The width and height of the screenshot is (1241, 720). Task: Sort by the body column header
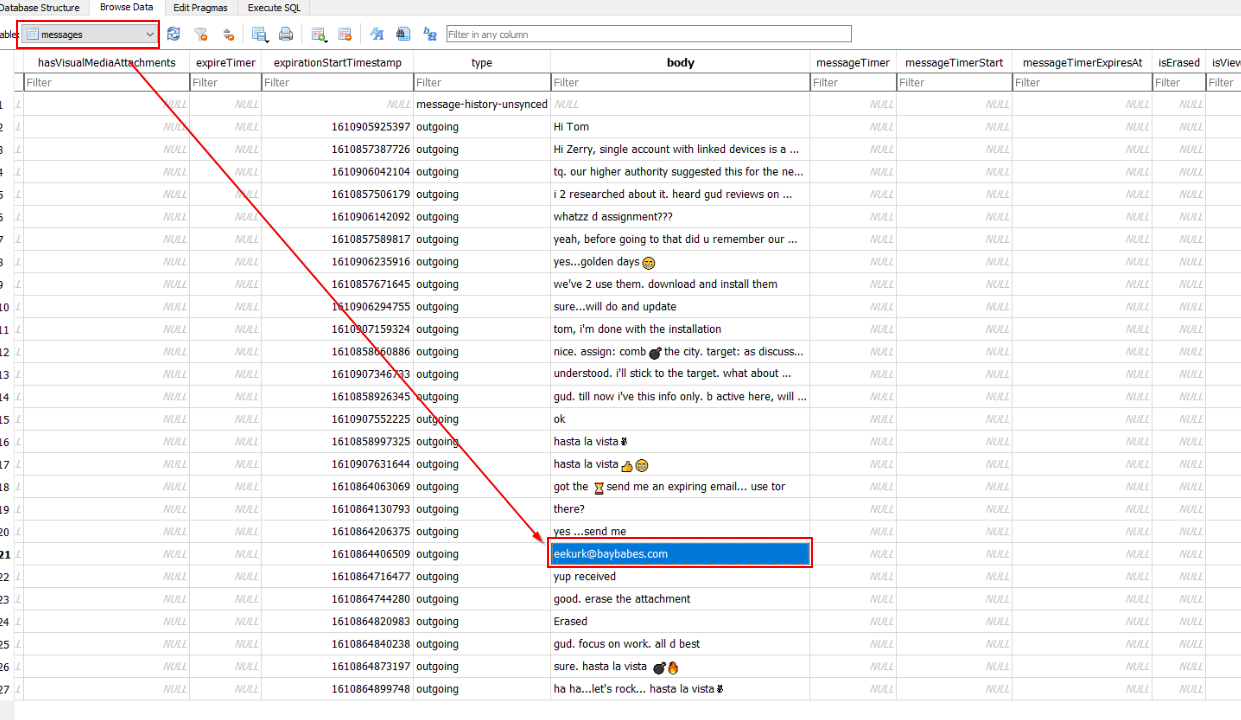click(x=680, y=62)
